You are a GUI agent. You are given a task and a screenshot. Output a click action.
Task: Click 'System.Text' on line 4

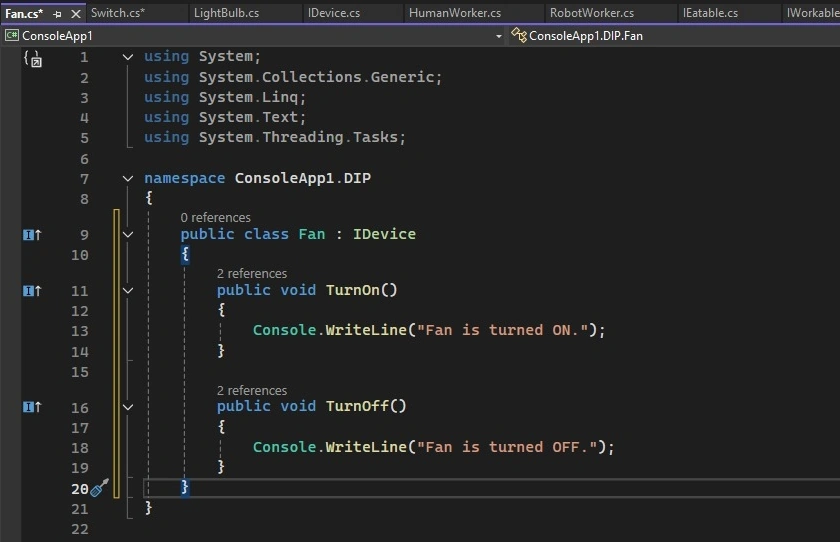point(248,117)
